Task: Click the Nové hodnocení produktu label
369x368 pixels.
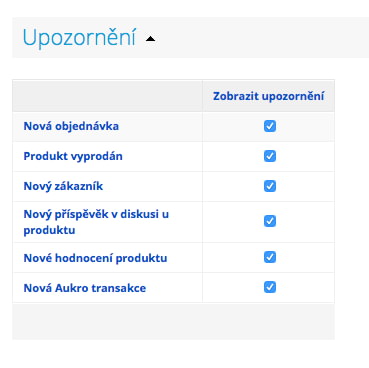Action: 95,258
